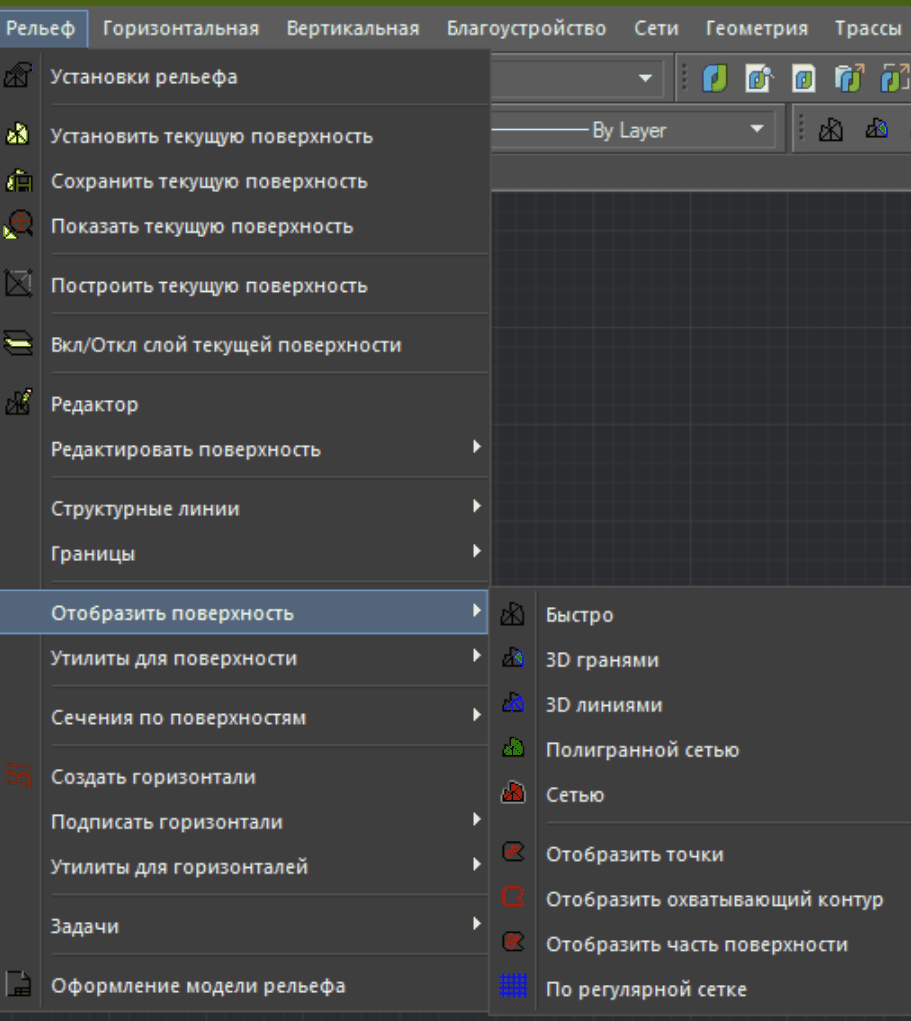
Task: Open the Горизонтальная menu
Action: [180, 28]
